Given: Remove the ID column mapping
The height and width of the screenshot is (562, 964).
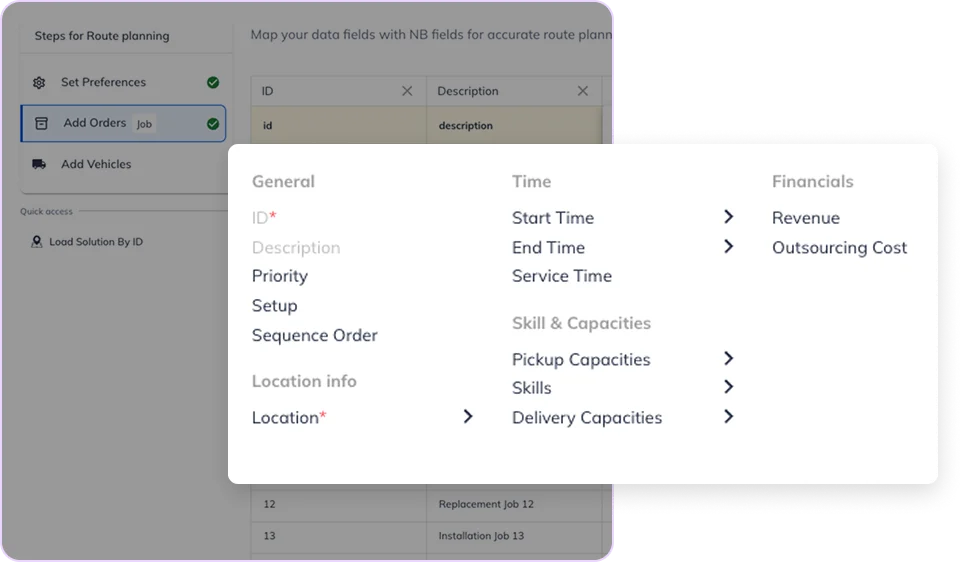Looking at the screenshot, I should tap(407, 91).
